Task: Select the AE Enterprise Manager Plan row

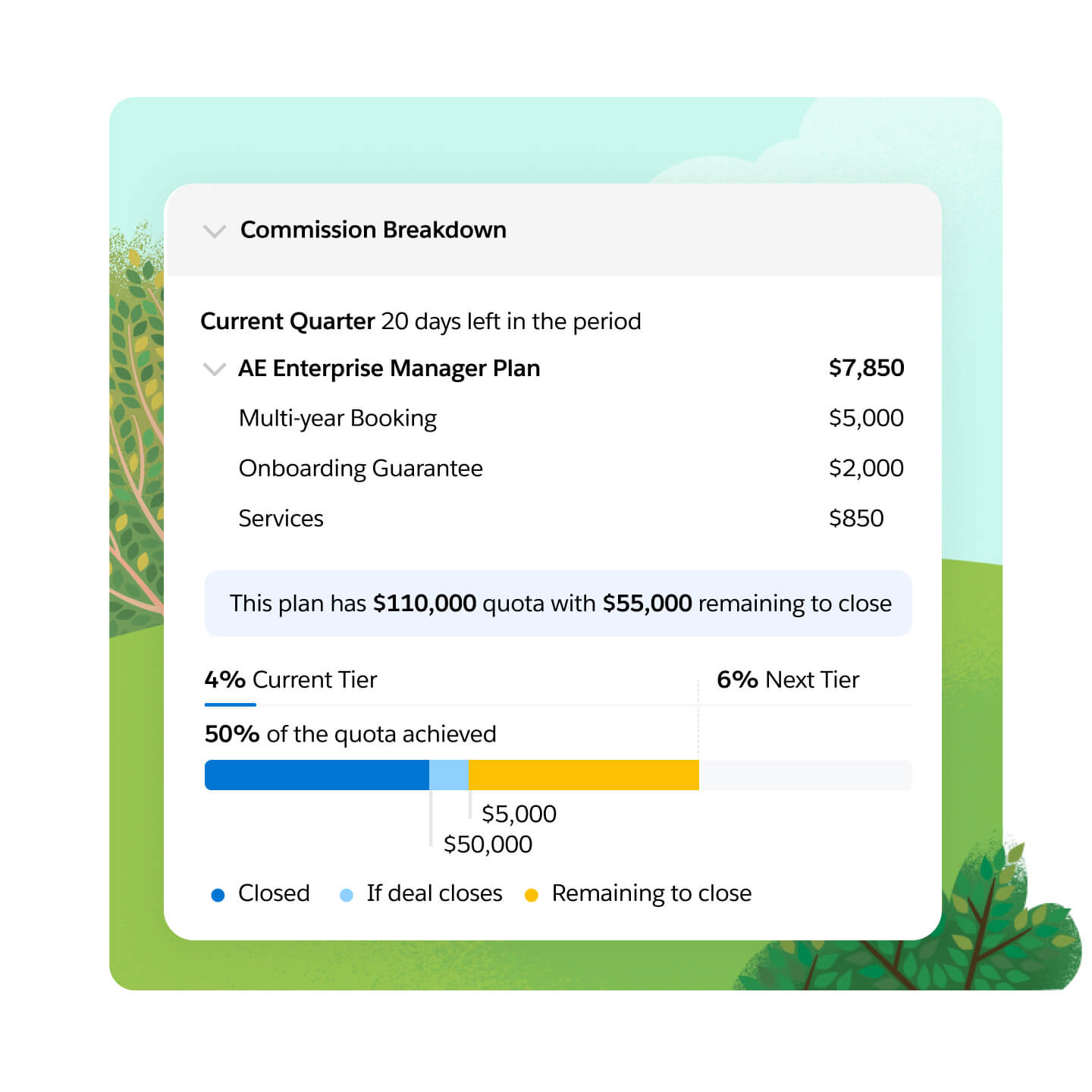Action: click(x=389, y=369)
